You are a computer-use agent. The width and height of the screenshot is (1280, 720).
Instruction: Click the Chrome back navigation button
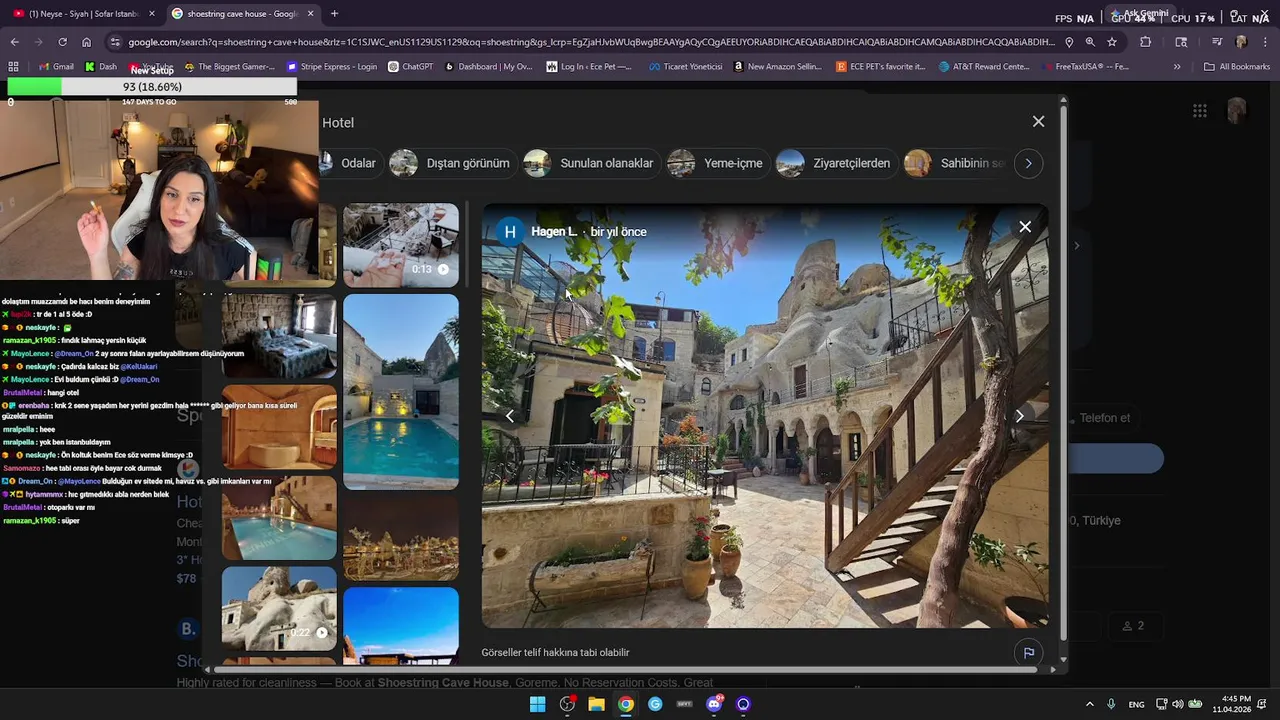14,42
